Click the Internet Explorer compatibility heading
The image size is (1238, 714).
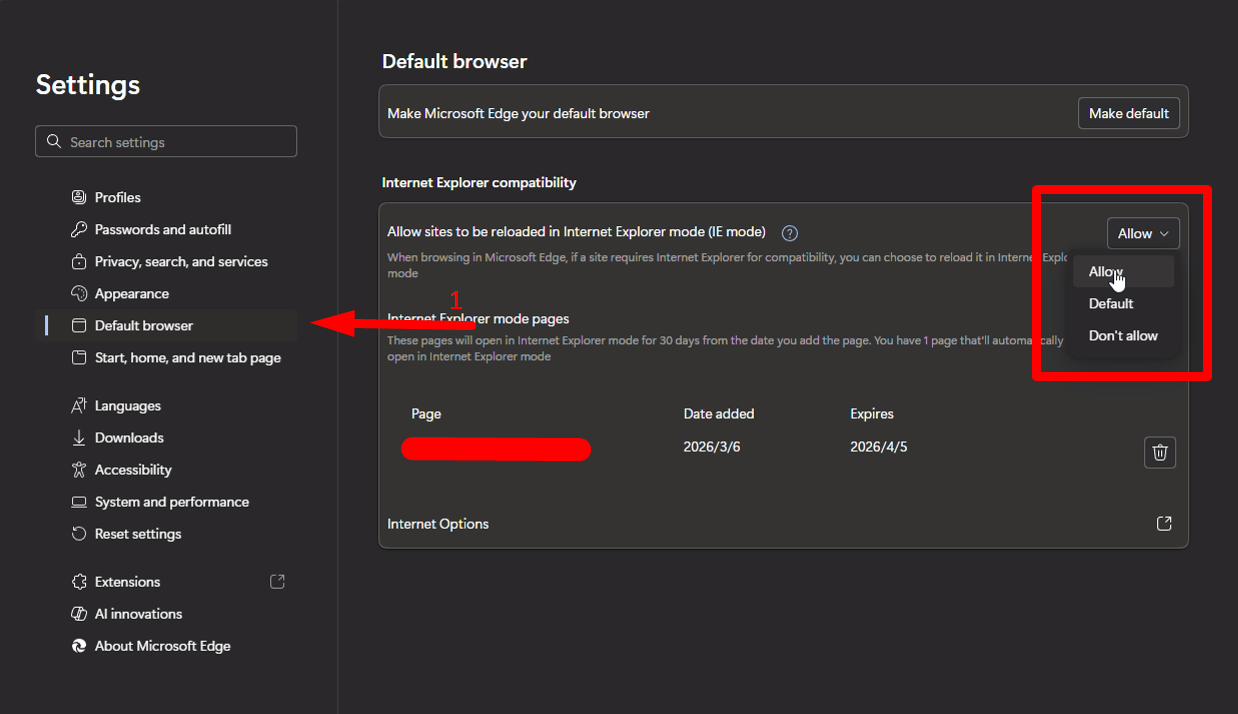[x=479, y=182]
